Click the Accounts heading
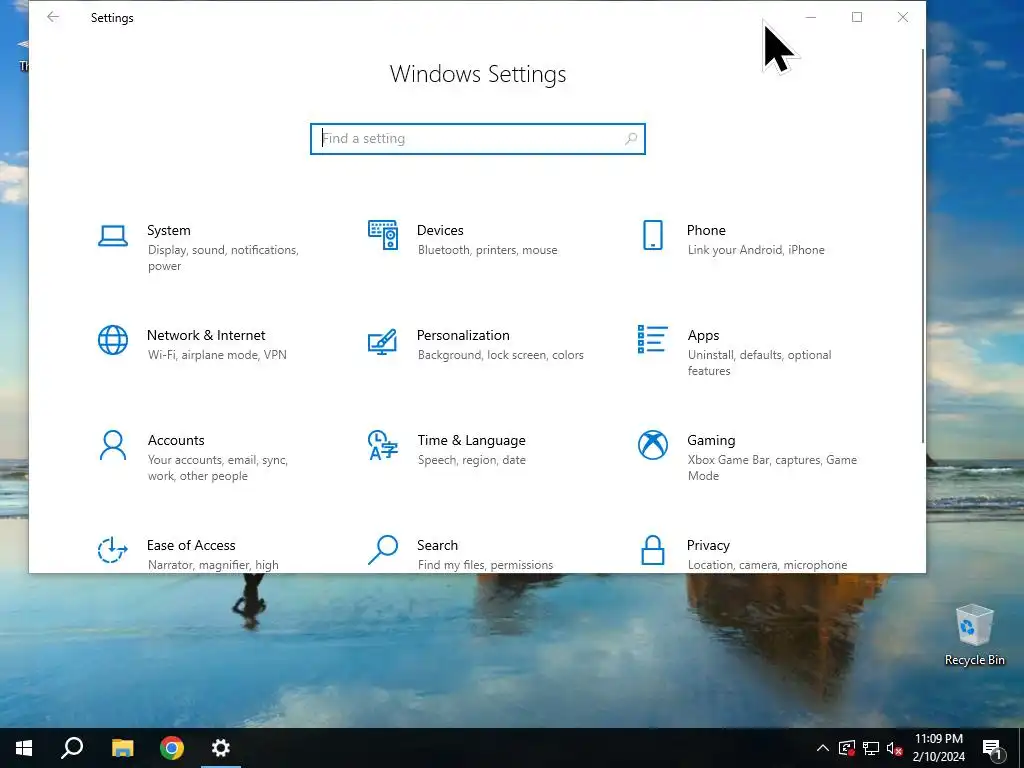Viewport: 1024px width, 768px height. coord(176,440)
